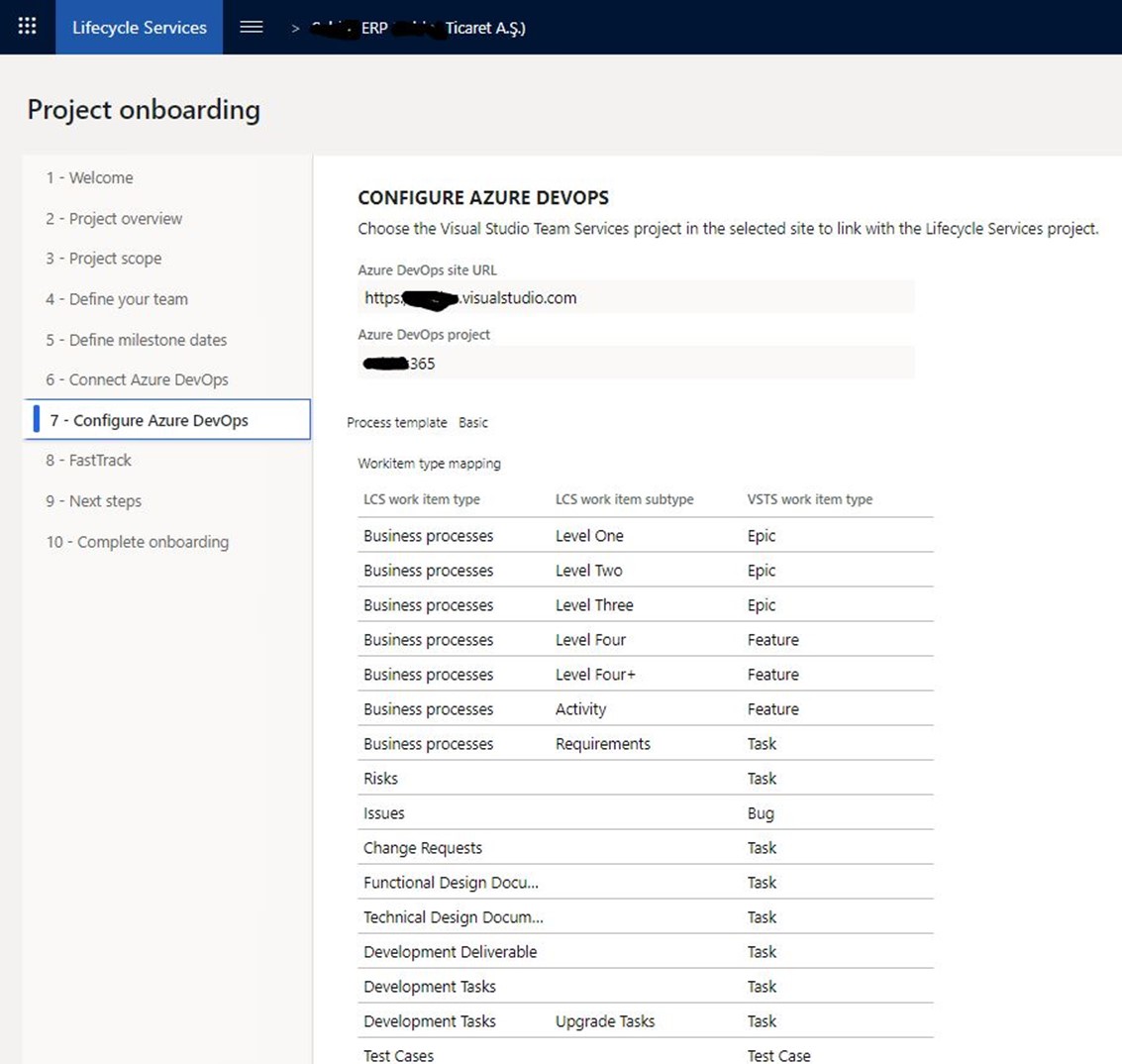
Task: Open step 8 - FastTrack
Action: [x=88, y=461]
